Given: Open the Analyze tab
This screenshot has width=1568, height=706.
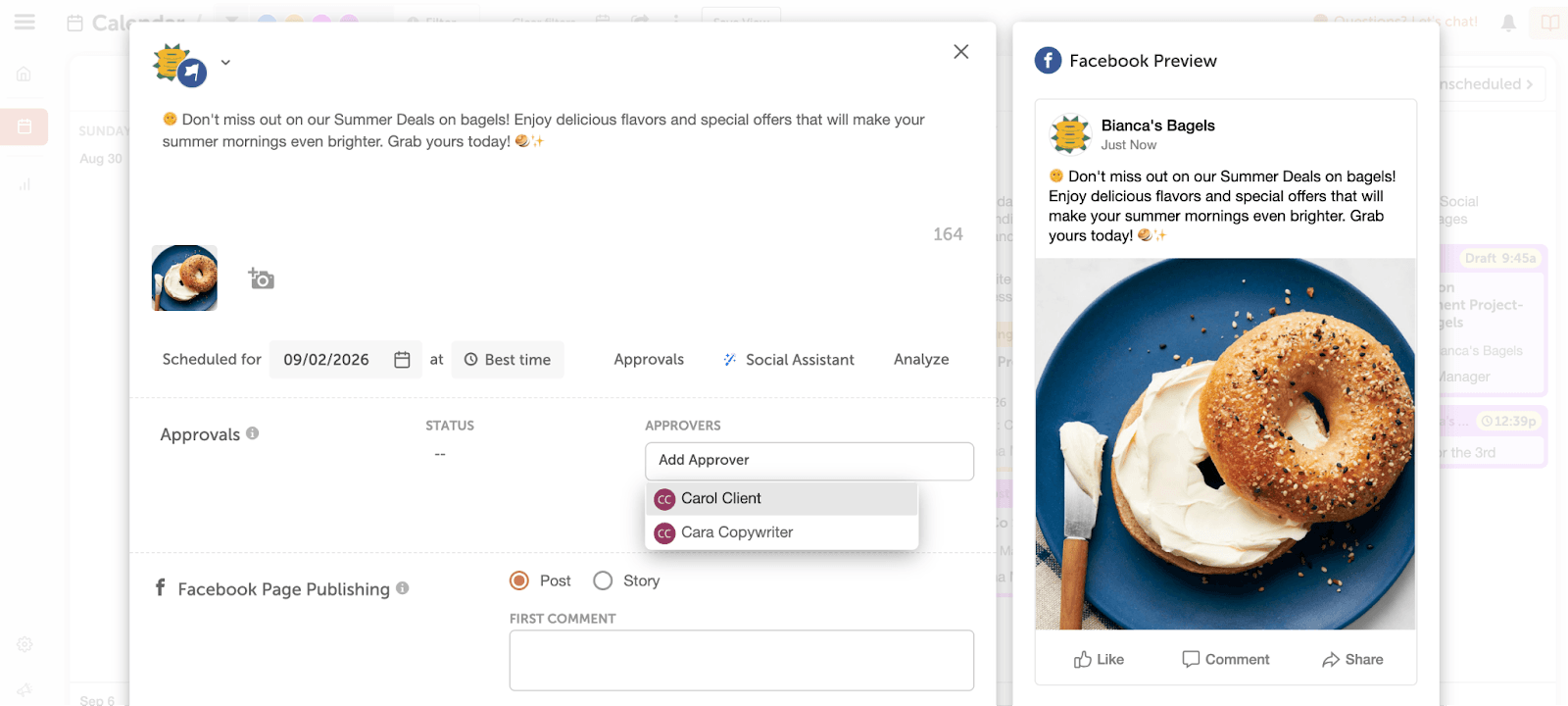Looking at the screenshot, I should click(921, 360).
